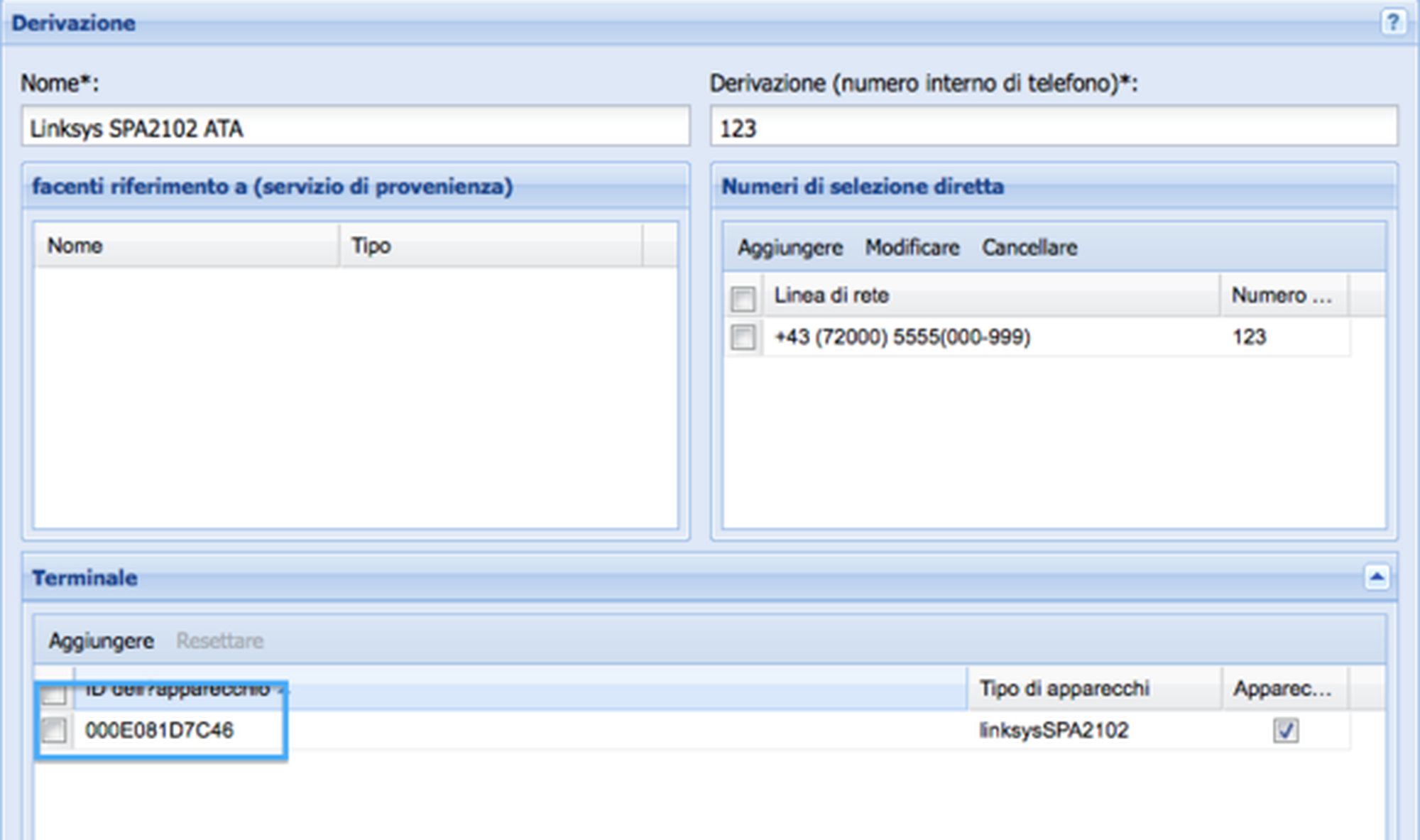Select the +43 (72000) 5555 row checkbox
The width and height of the screenshot is (1420, 840).
point(743,337)
